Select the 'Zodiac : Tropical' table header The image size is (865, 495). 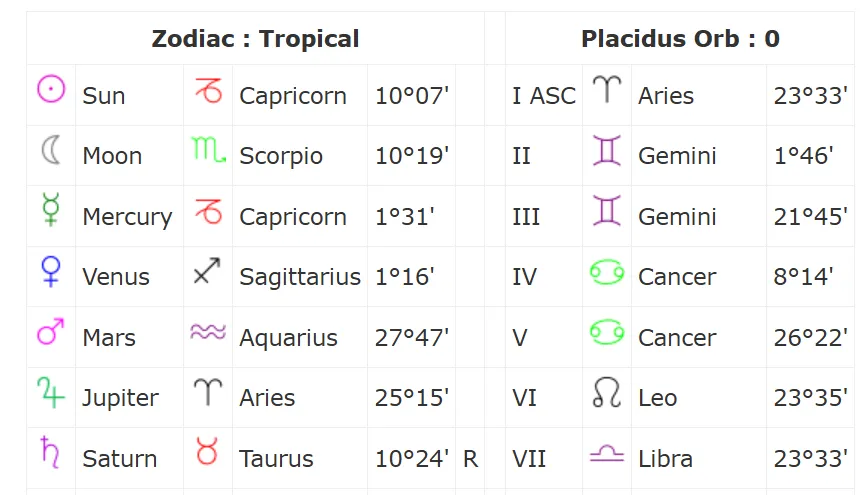(255, 40)
